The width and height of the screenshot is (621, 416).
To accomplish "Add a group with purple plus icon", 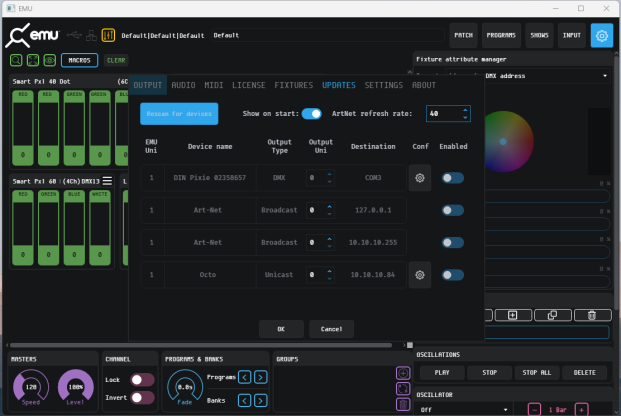I will (403, 373).
